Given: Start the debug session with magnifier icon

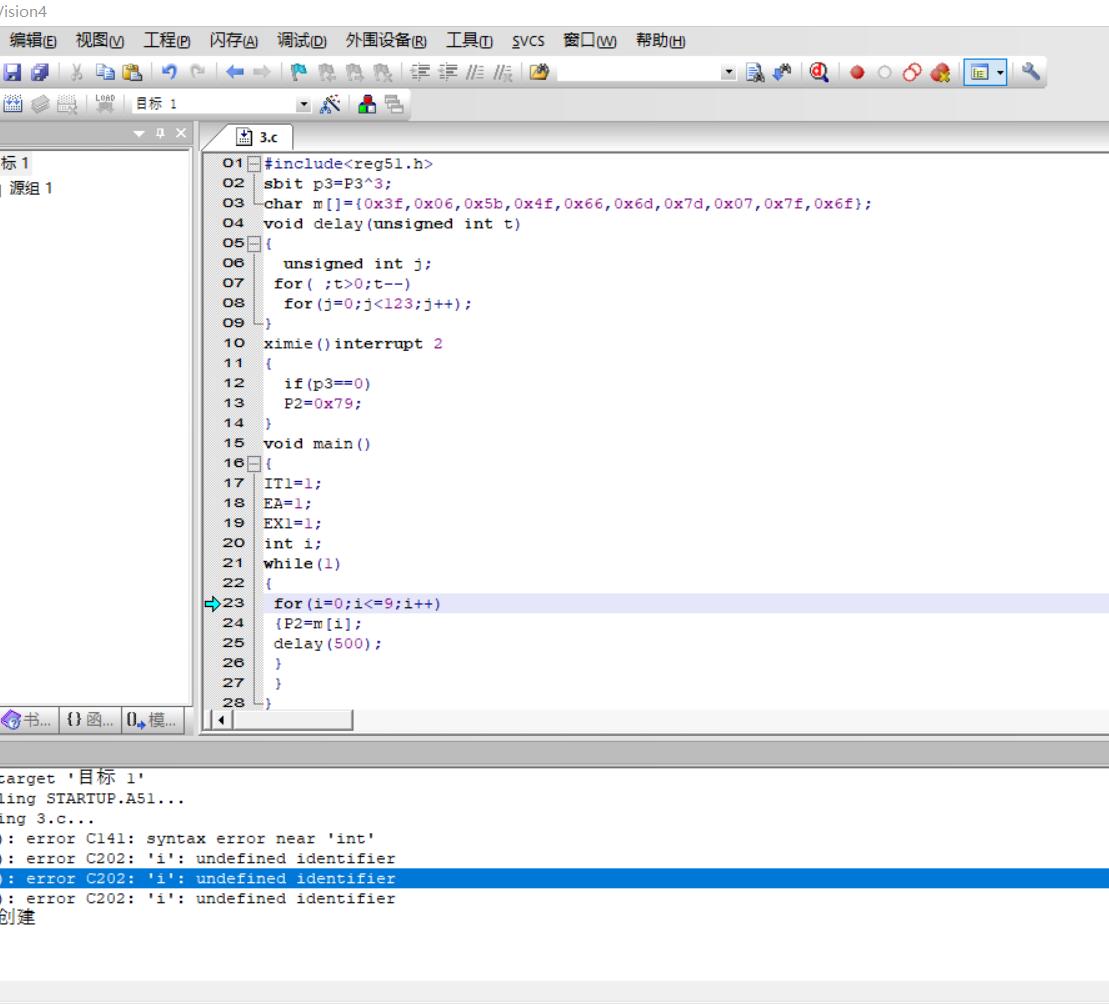Looking at the screenshot, I should point(819,72).
